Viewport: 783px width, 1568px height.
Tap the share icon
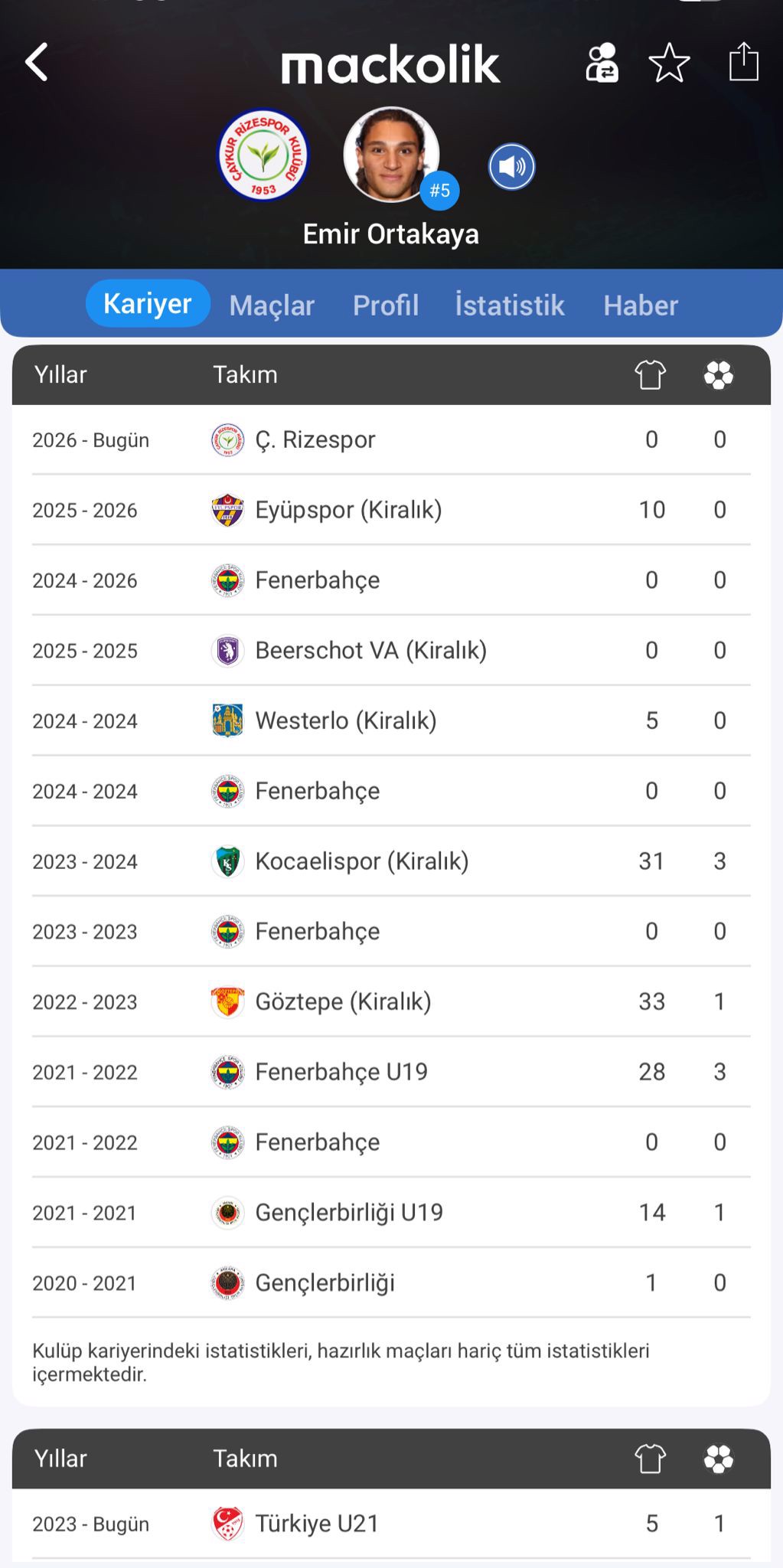[743, 61]
